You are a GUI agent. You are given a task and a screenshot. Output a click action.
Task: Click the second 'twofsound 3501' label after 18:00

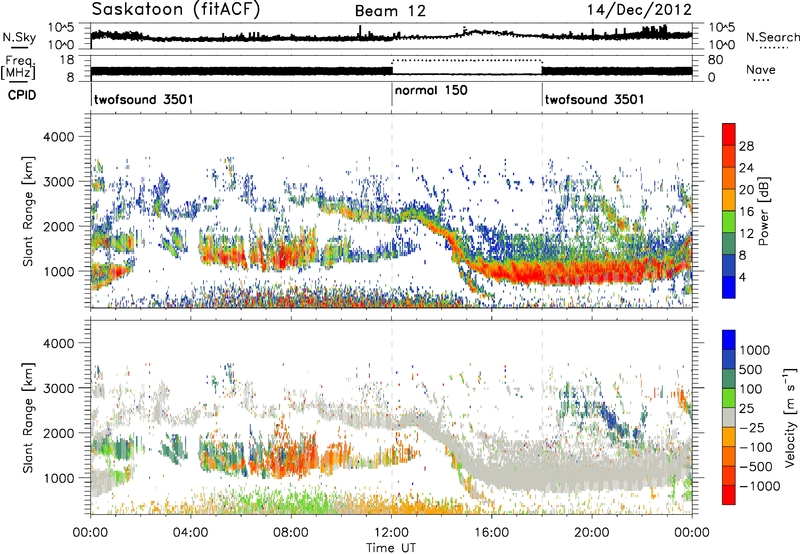[594, 99]
